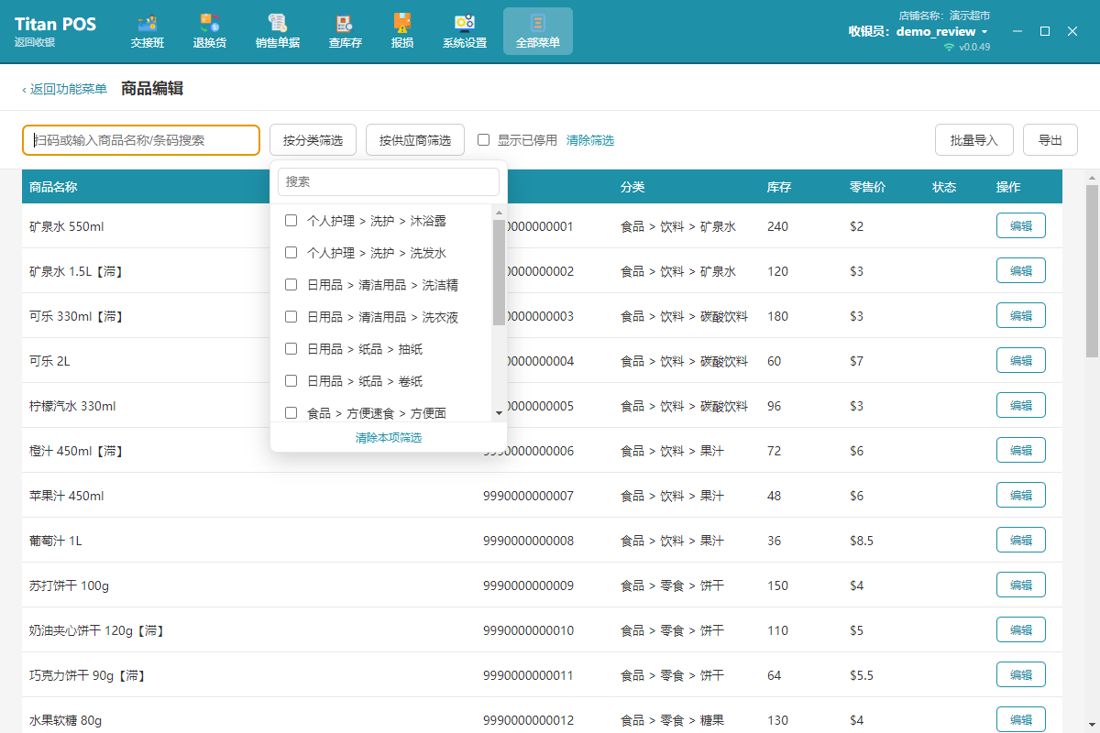
Task: Enable the 显示已停用 checkbox
Action: (483, 140)
